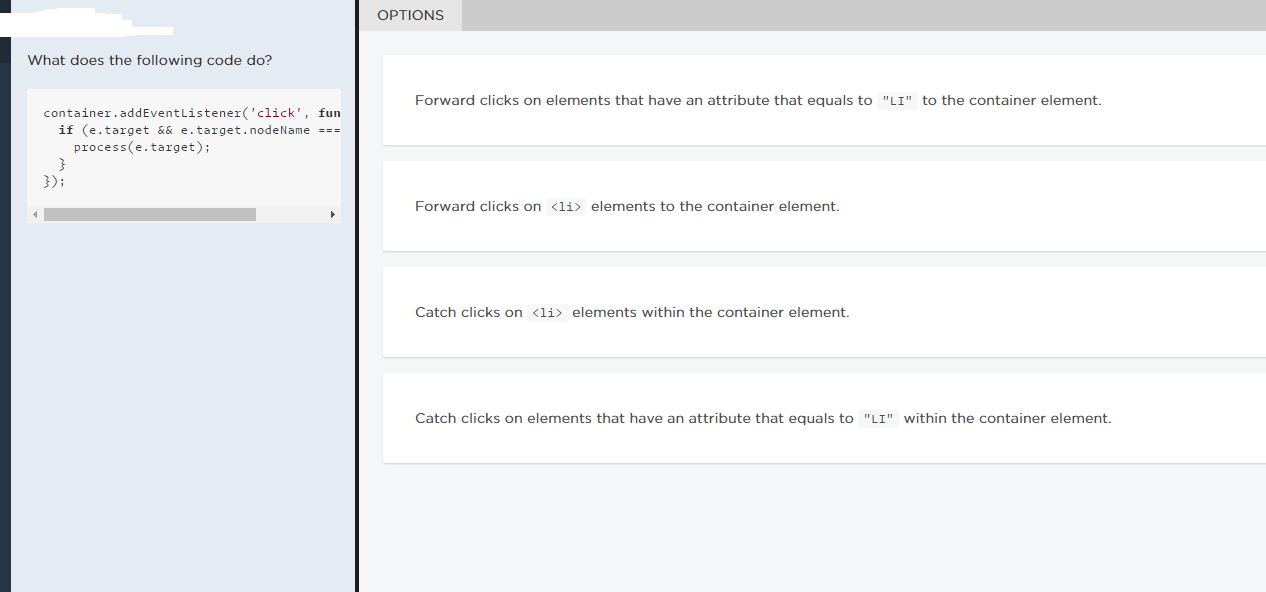Click the horizontal scrollbar thumb under the code

pos(150,214)
